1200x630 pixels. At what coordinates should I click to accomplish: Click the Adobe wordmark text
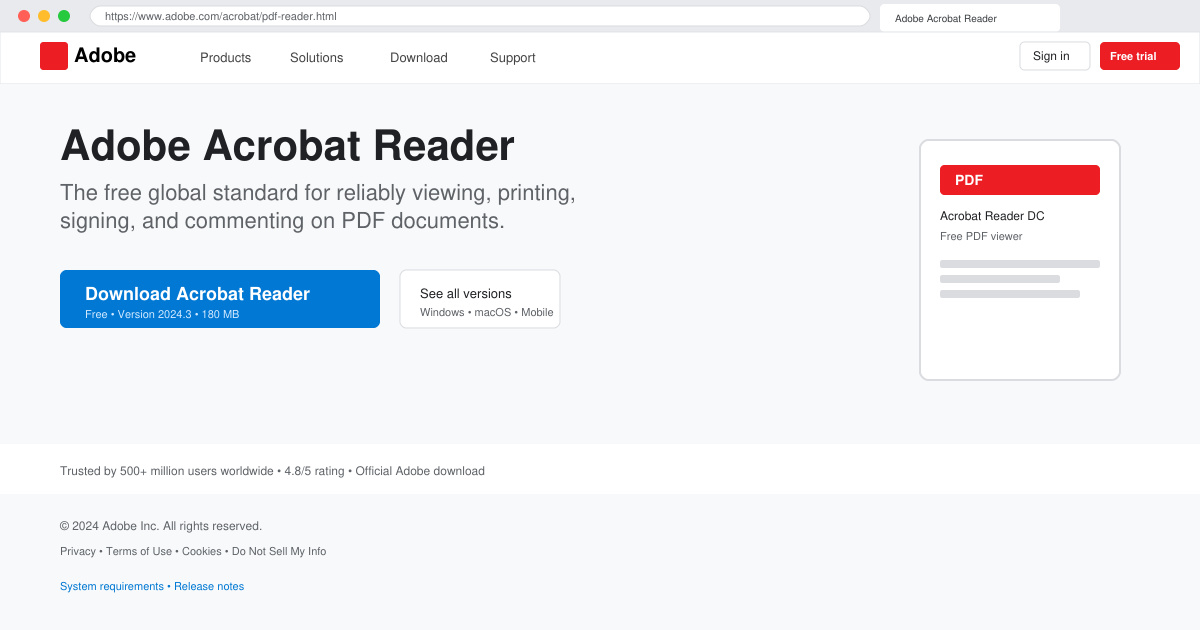(105, 56)
